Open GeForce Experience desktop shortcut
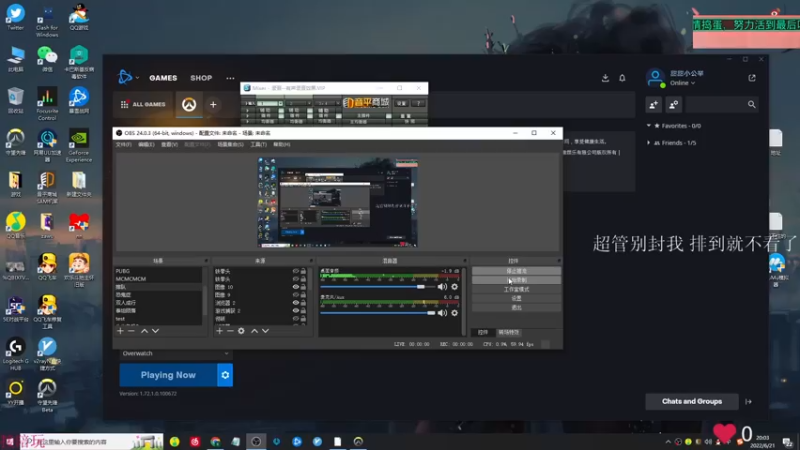This screenshot has width=800, height=450. pyautogui.click(x=79, y=145)
